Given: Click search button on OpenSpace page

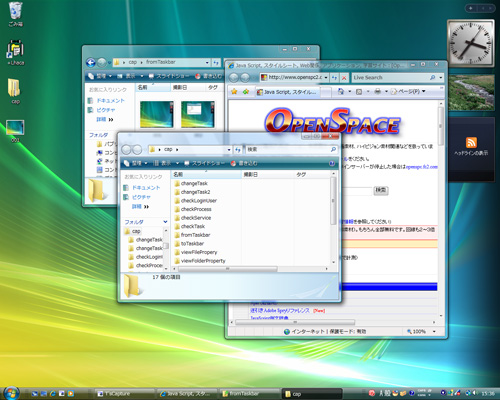Looking at the screenshot, I should [381, 190].
